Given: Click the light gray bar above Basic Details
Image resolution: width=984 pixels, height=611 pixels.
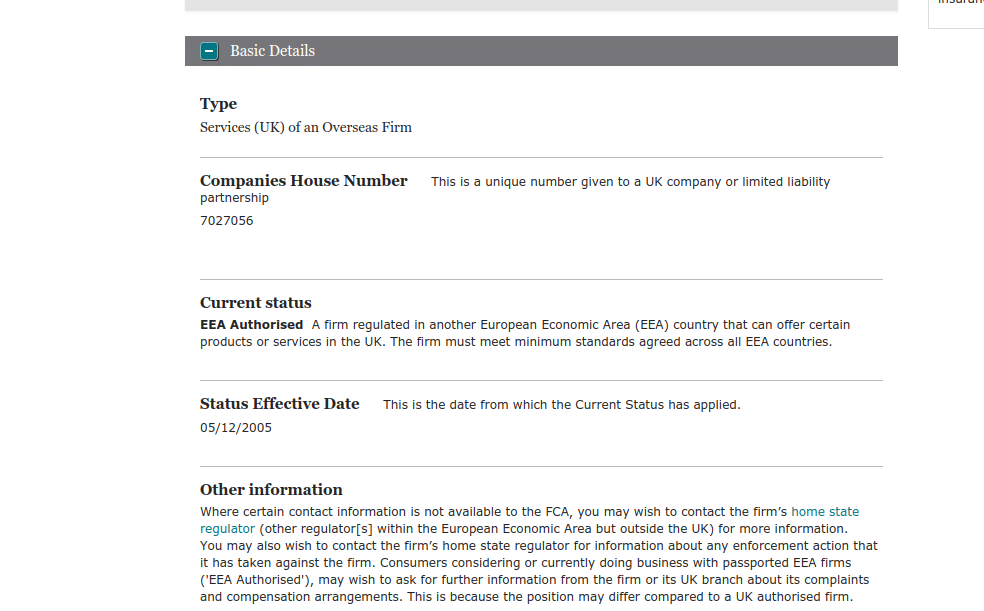Looking at the screenshot, I should (540, 5).
